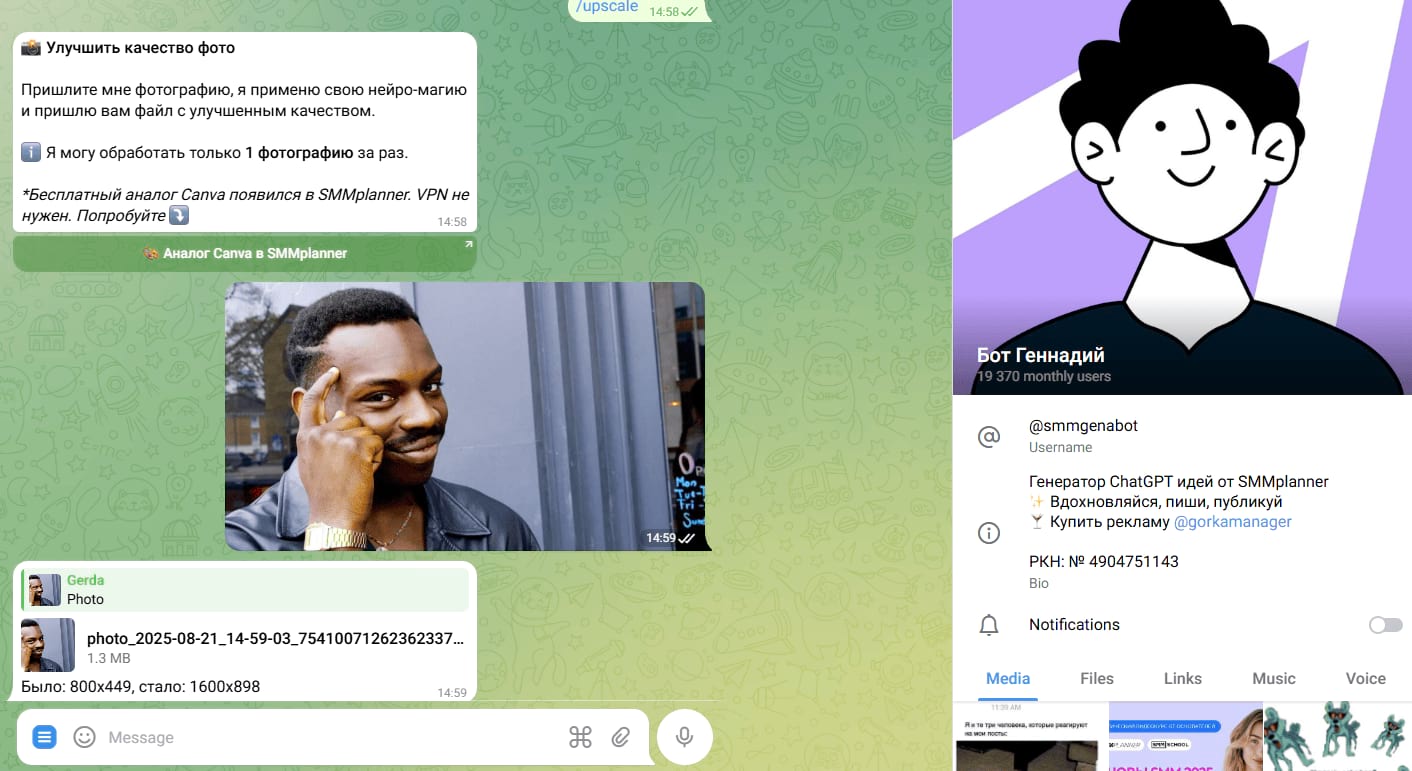Open the purple SMM media thumbnail
Viewport: 1412px width, 771px height.
pos(1186,736)
